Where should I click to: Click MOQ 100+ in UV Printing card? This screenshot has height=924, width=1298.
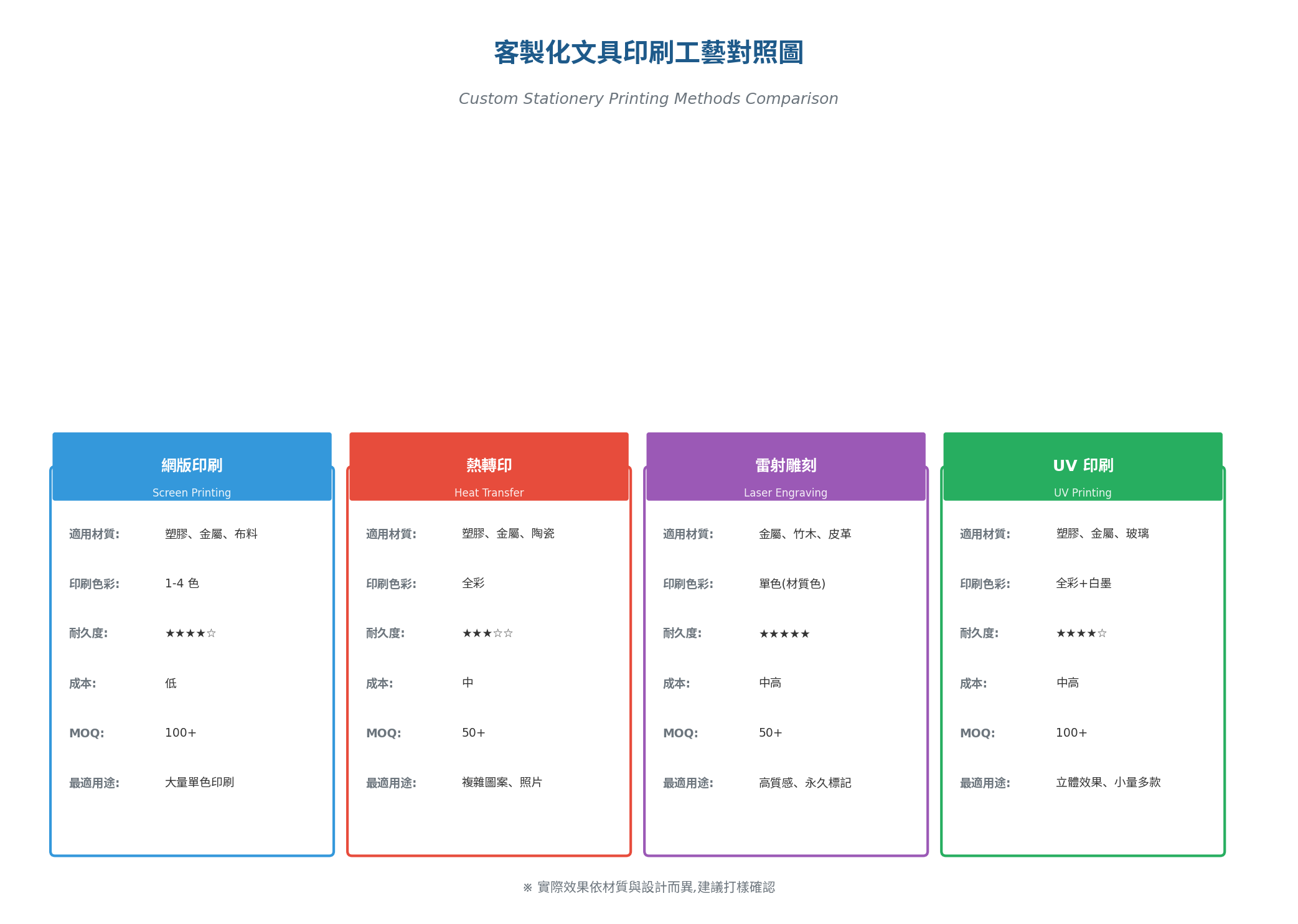pos(1071,733)
